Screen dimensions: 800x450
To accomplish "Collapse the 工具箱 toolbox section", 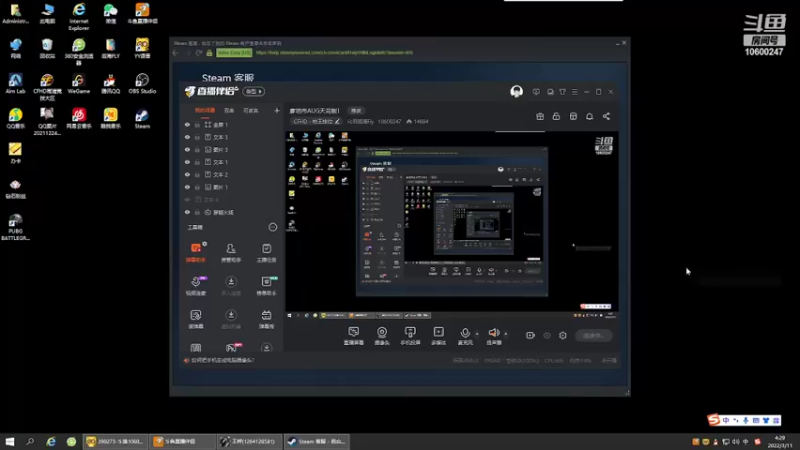I will (272, 227).
